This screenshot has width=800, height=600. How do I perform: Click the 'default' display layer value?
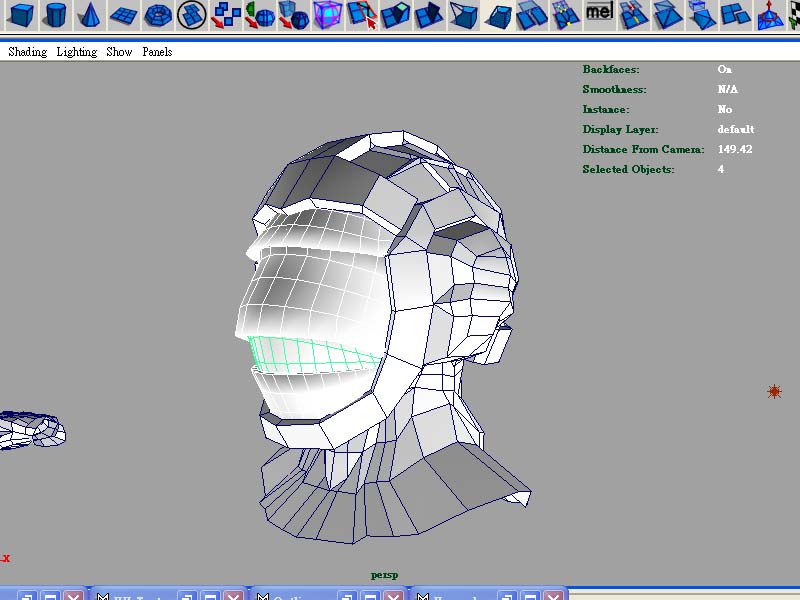tap(736, 129)
